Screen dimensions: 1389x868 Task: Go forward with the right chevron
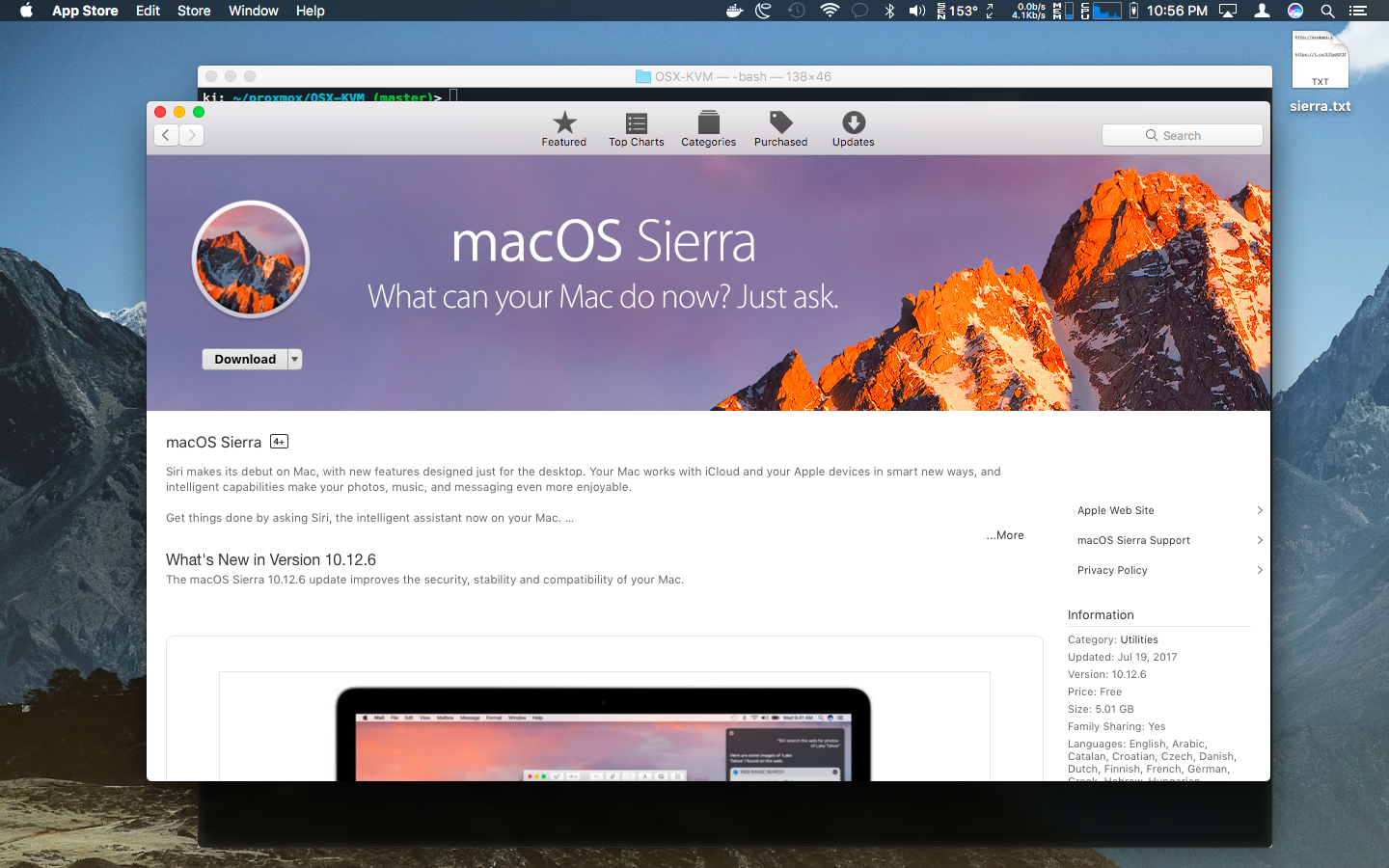point(191,135)
